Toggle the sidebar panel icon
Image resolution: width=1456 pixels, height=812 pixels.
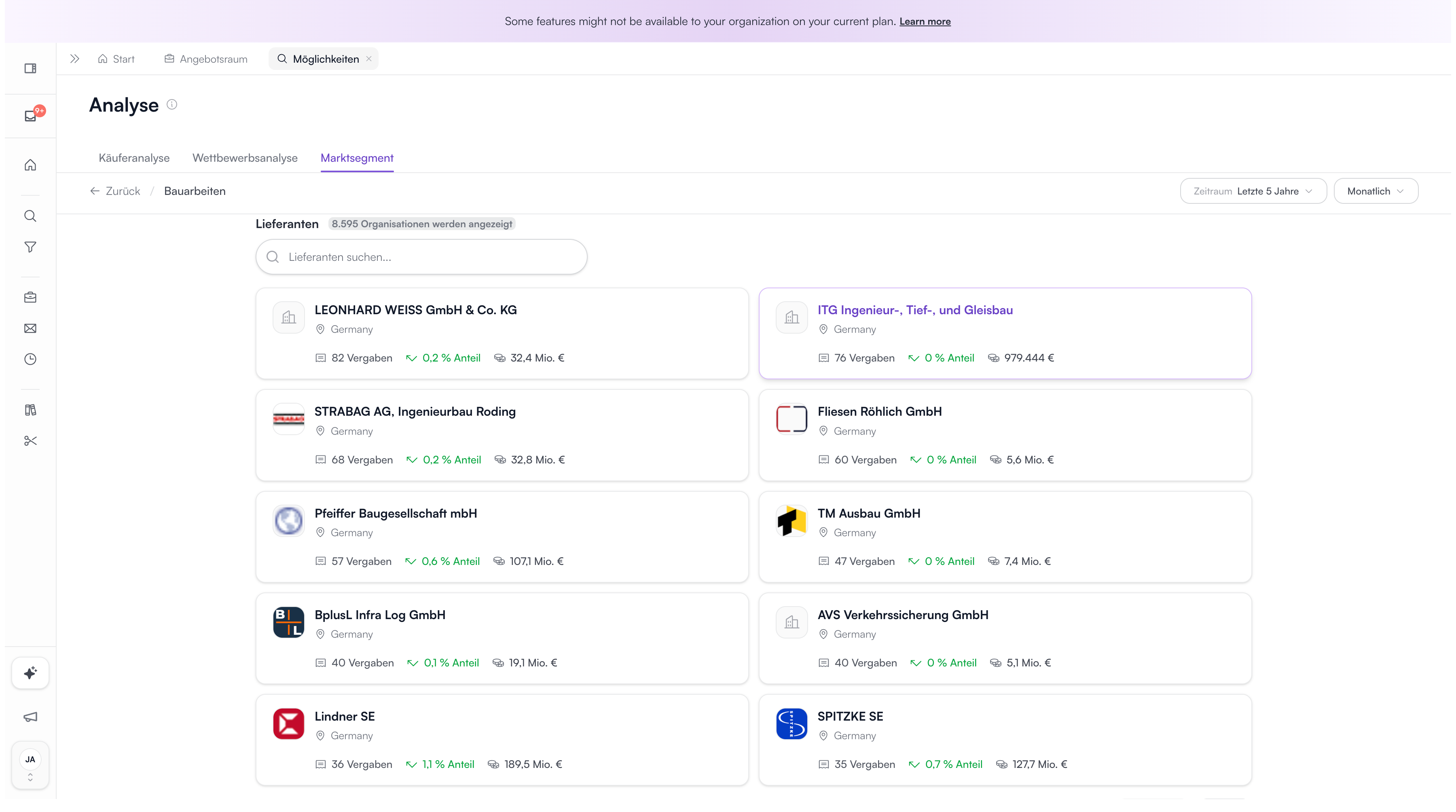pyautogui.click(x=30, y=68)
